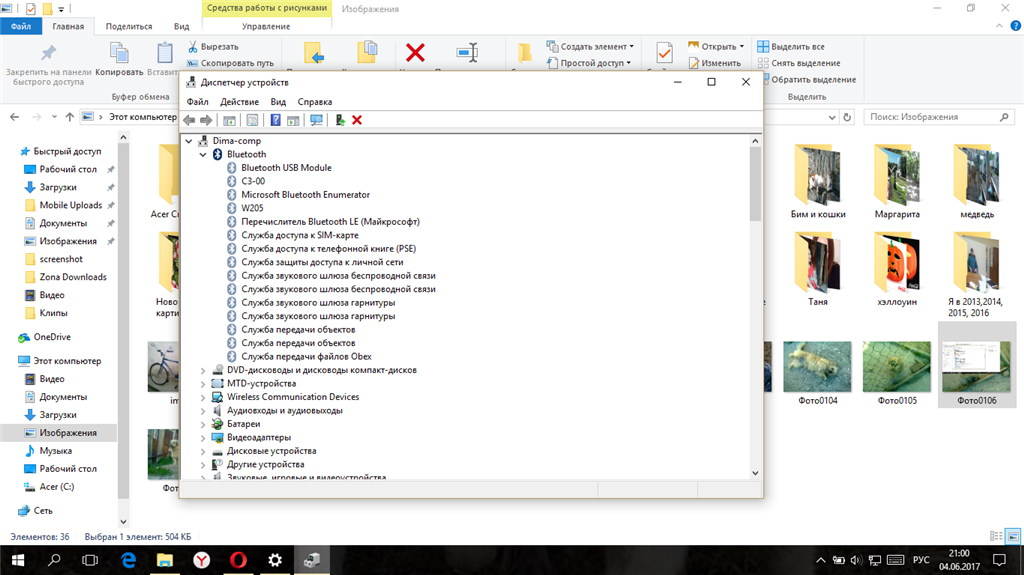
Task: Refresh the Explorer address bar
Action: 847,117
